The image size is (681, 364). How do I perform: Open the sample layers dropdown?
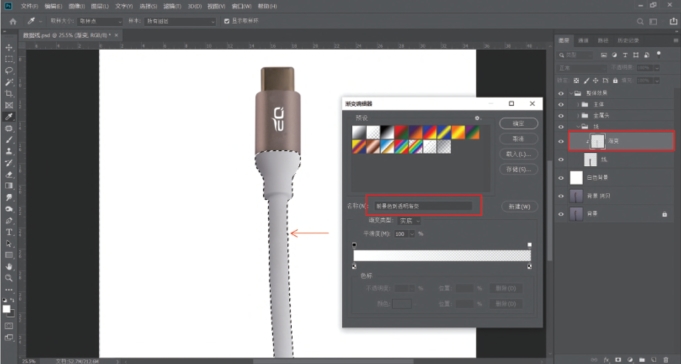(x=180, y=21)
